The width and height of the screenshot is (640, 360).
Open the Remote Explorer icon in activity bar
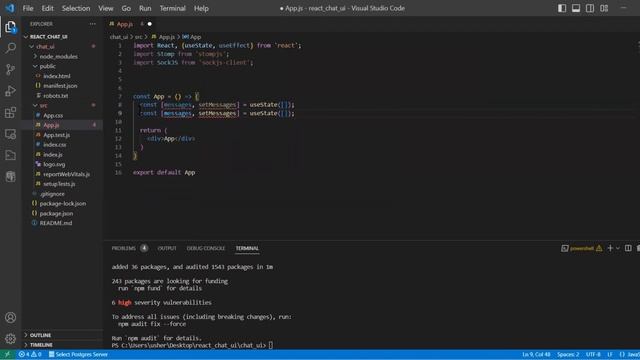click(x=11, y=133)
